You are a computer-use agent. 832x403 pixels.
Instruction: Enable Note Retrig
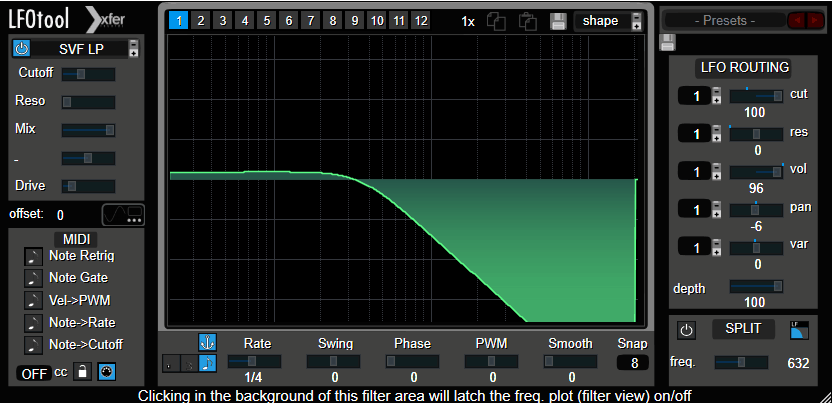(x=33, y=256)
